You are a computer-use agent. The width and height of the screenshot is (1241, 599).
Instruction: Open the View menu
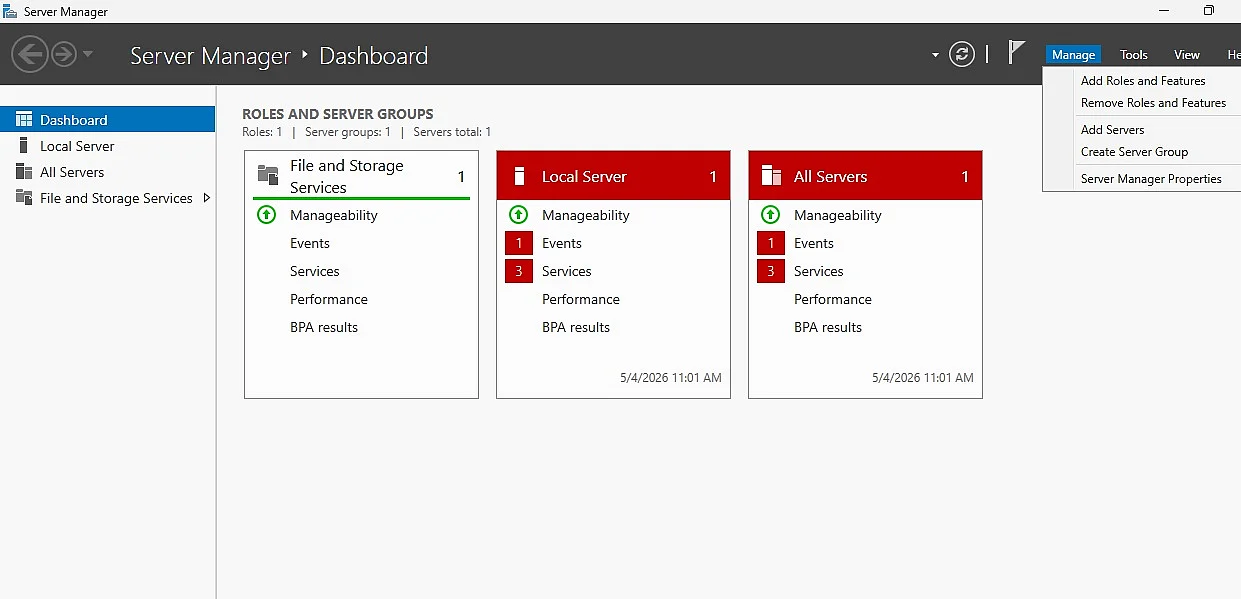[x=1187, y=55]
